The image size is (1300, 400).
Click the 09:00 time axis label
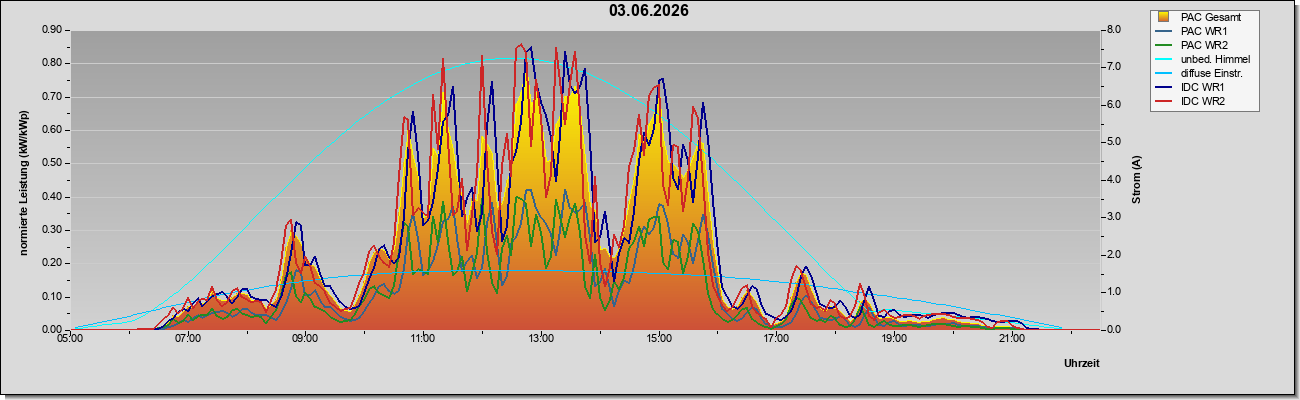pyautogui.click(x=305, y=339)
